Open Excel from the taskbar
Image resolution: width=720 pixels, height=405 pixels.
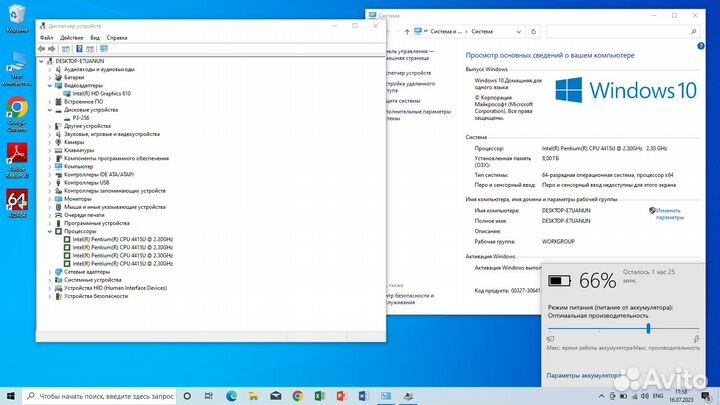click(x=320, y=396)
